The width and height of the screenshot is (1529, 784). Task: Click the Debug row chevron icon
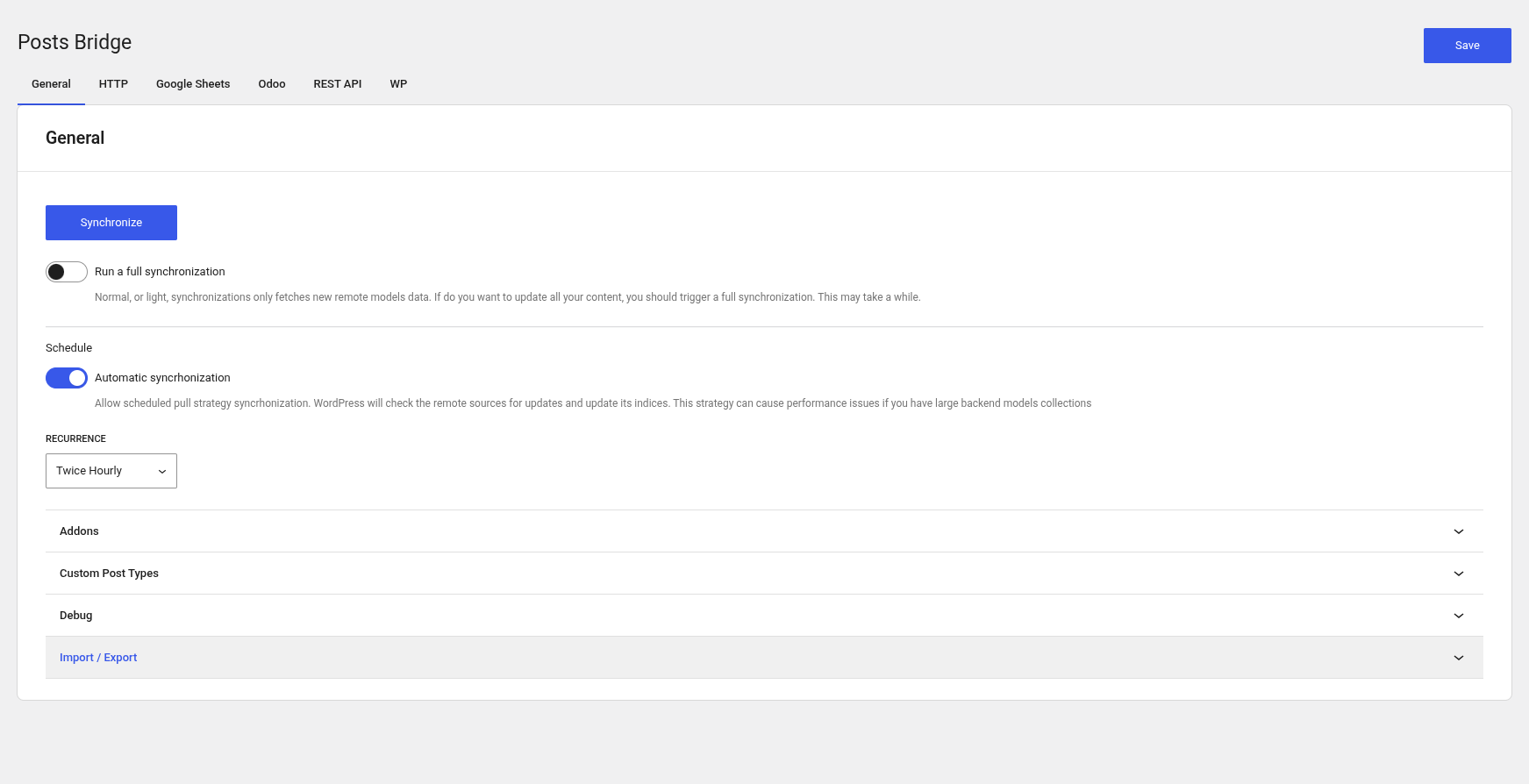(1458, 616)
